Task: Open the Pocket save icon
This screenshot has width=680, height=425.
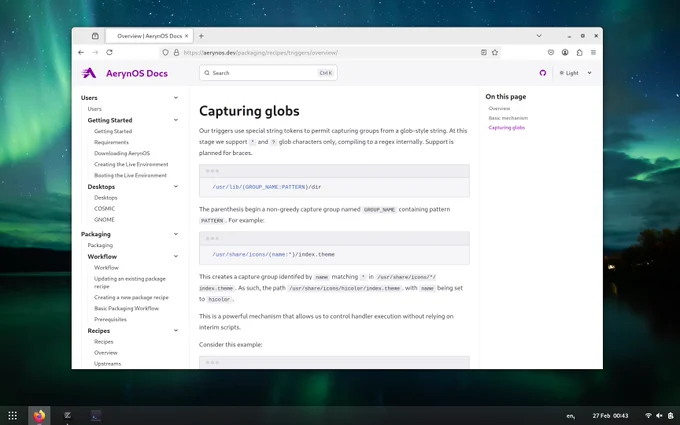Action: (x=551, y=52)
